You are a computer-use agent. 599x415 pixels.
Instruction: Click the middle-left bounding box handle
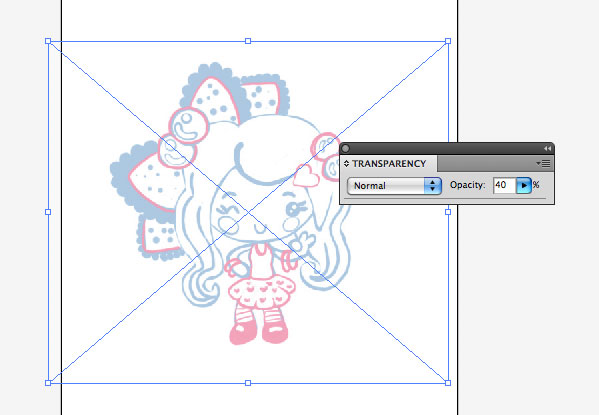tap(48, 212)
